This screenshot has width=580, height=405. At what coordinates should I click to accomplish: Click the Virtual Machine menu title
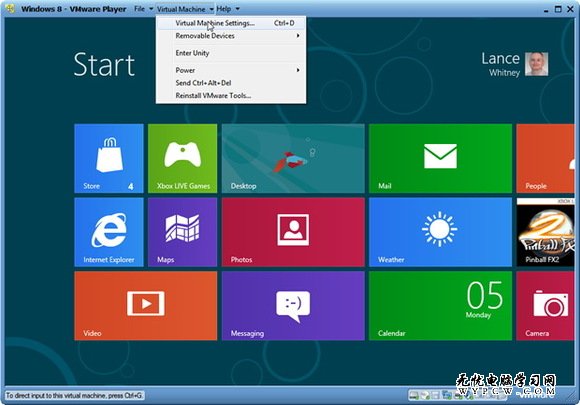pyautogui.click(x=181, y=9)
